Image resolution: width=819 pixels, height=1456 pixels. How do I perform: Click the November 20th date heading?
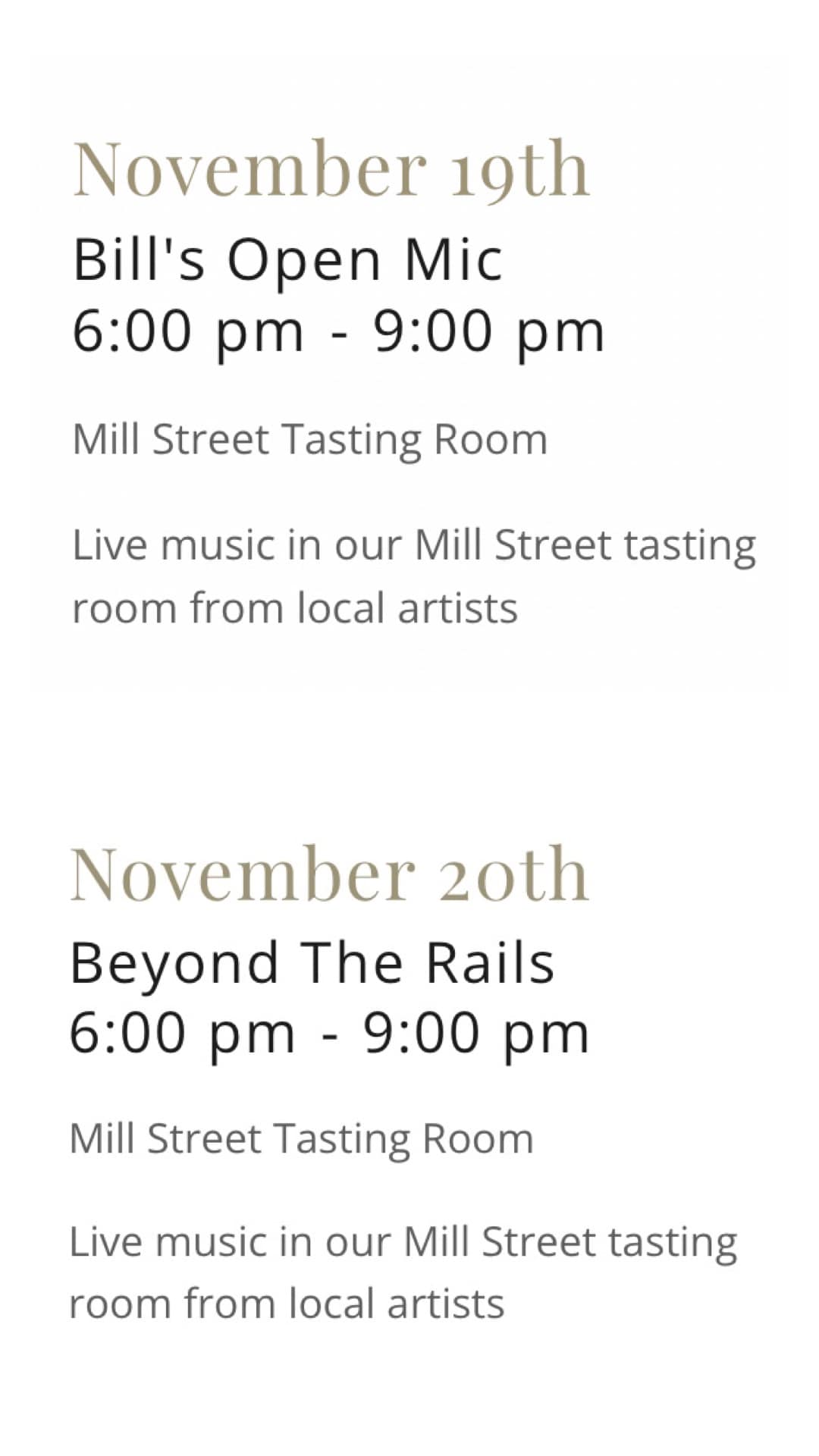point(329,874)
